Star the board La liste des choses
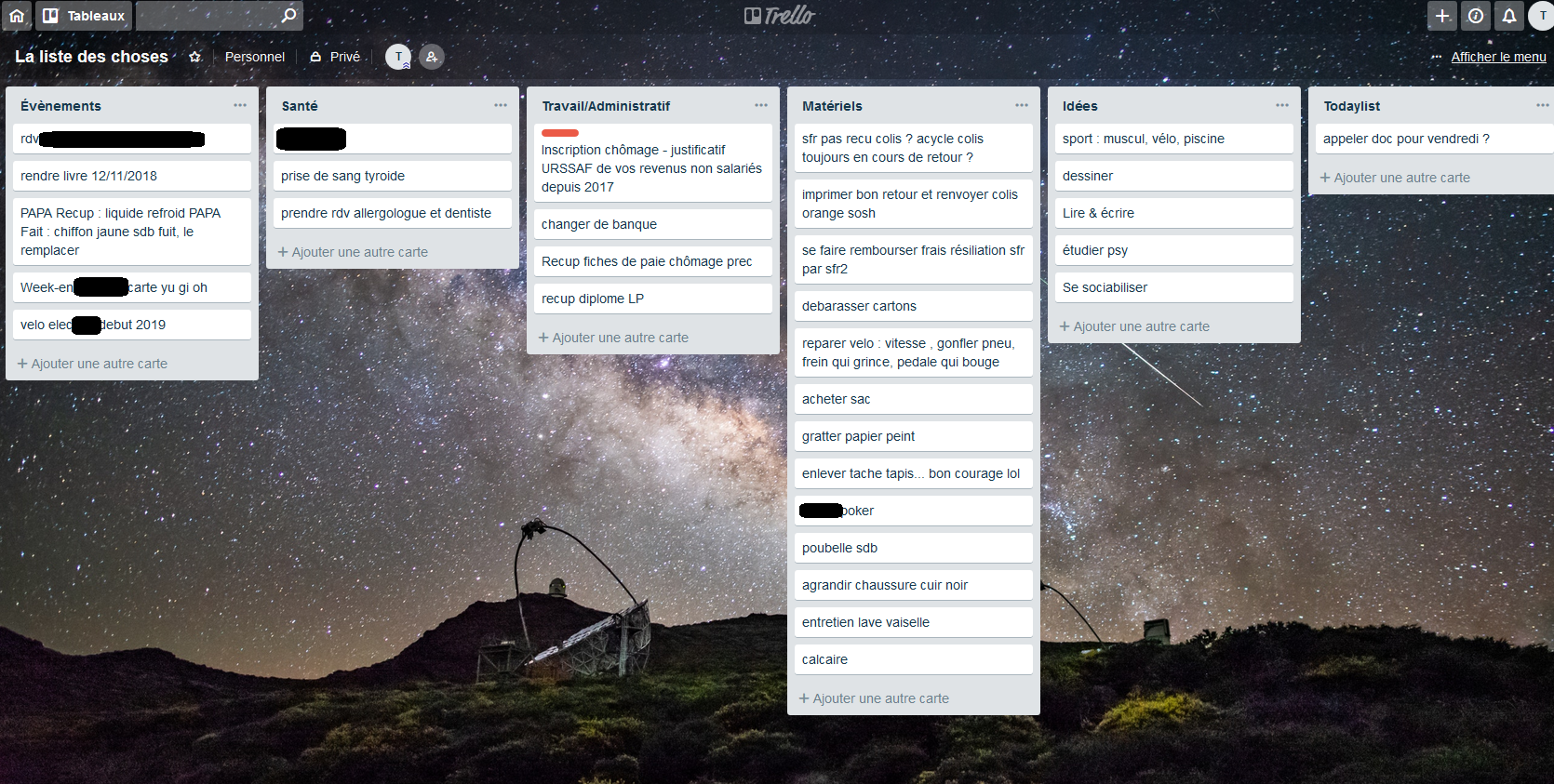Viewport: 1554px width, 784px height. (x=194, y=57)
